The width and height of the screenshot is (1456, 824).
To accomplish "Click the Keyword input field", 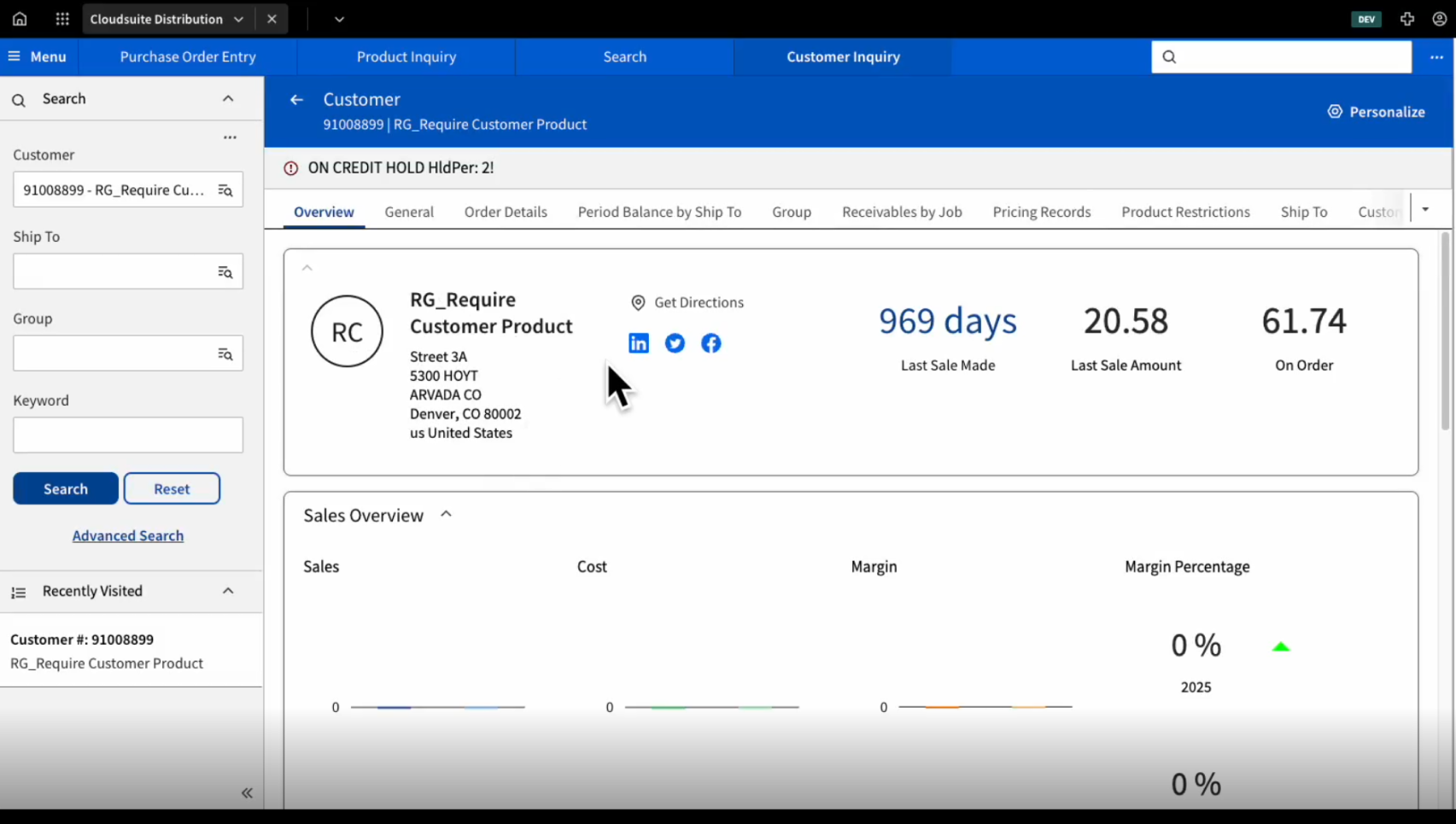I will coord(128,435).
